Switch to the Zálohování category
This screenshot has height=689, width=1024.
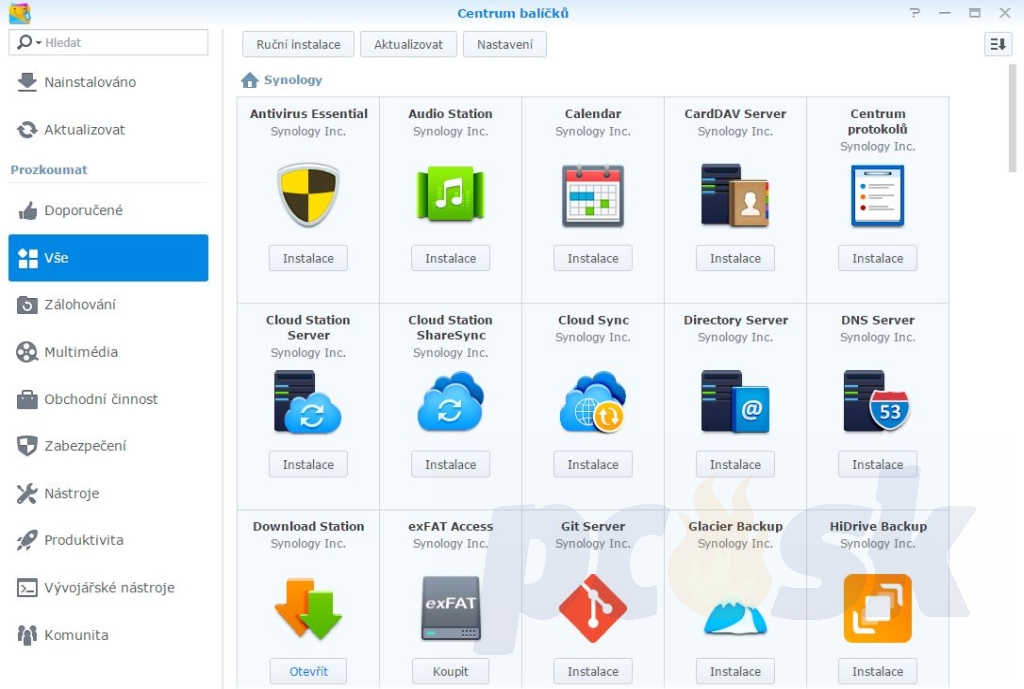80,305
